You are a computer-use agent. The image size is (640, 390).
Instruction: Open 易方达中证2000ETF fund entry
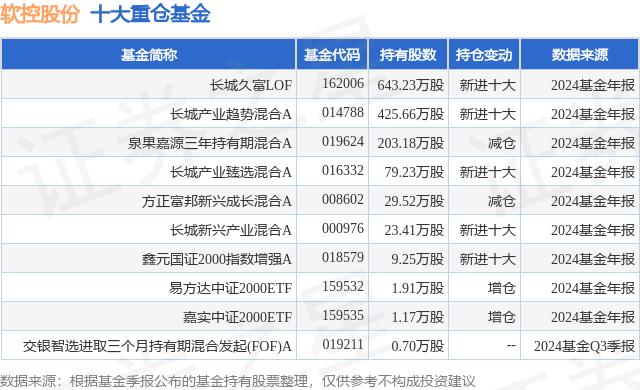coord(231,288)
